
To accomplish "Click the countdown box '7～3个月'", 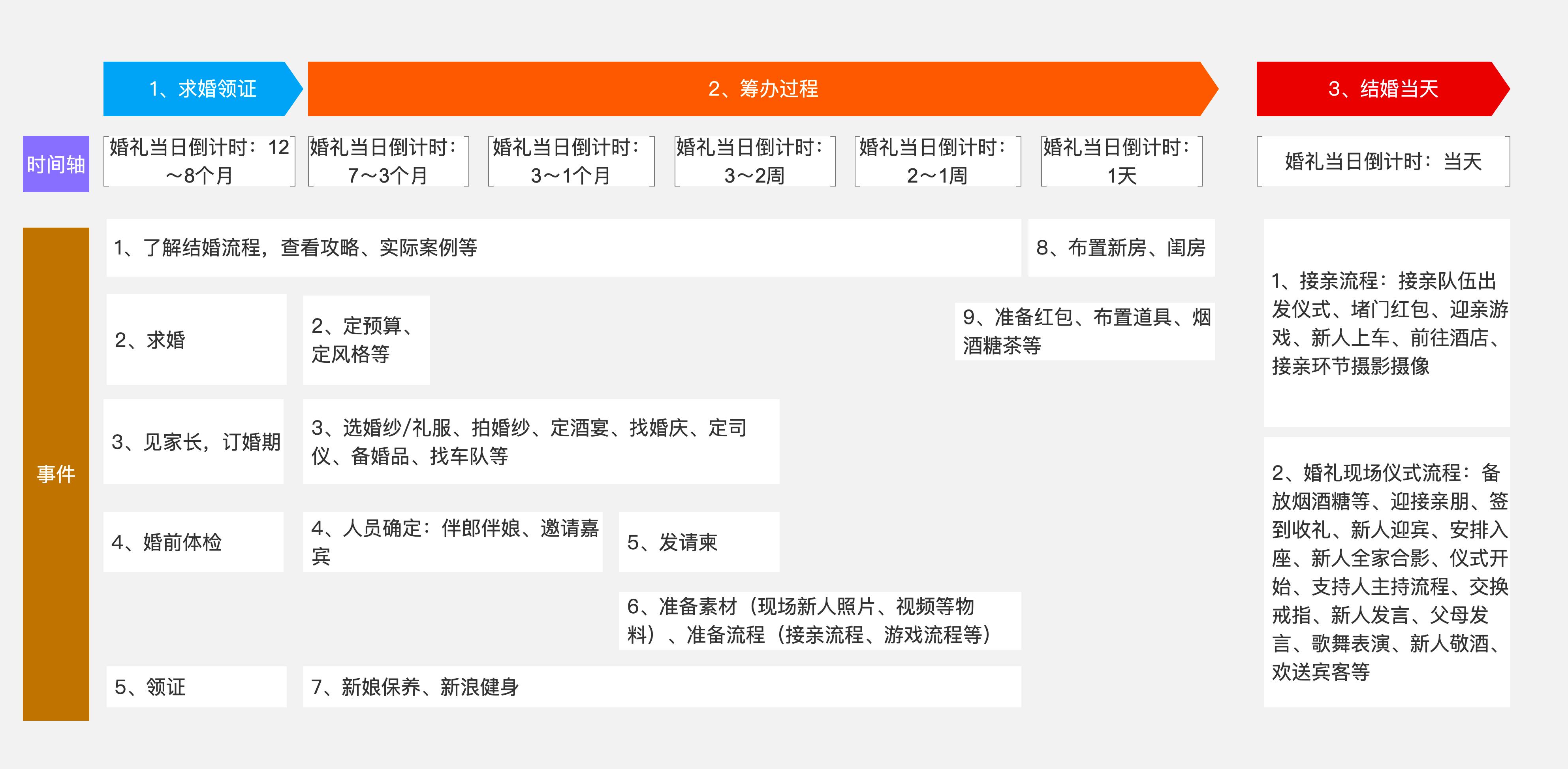I will pyautogui.click(x=388, y=161).
